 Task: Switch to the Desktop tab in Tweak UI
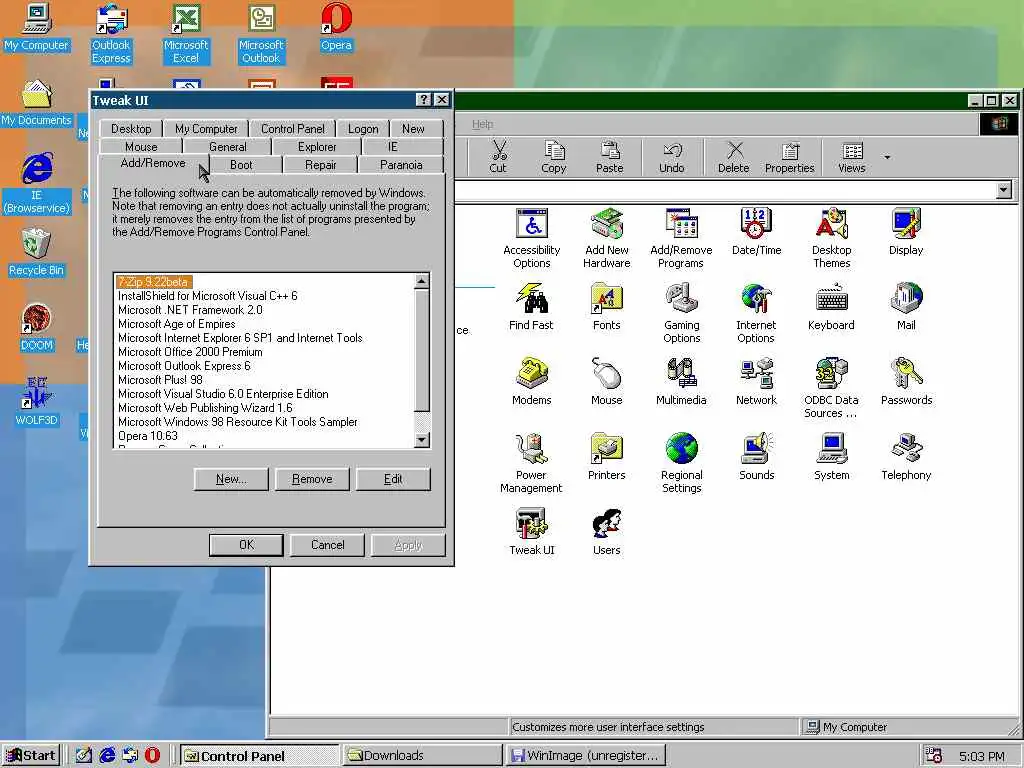[131, 129]
